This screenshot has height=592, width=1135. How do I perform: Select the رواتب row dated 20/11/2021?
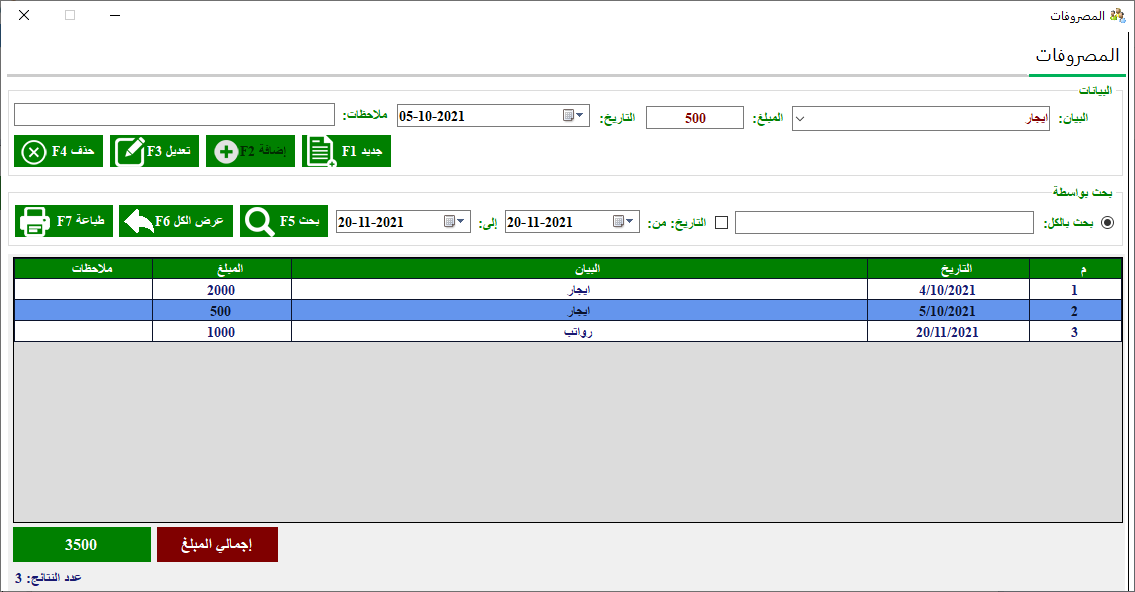point(579,332)
